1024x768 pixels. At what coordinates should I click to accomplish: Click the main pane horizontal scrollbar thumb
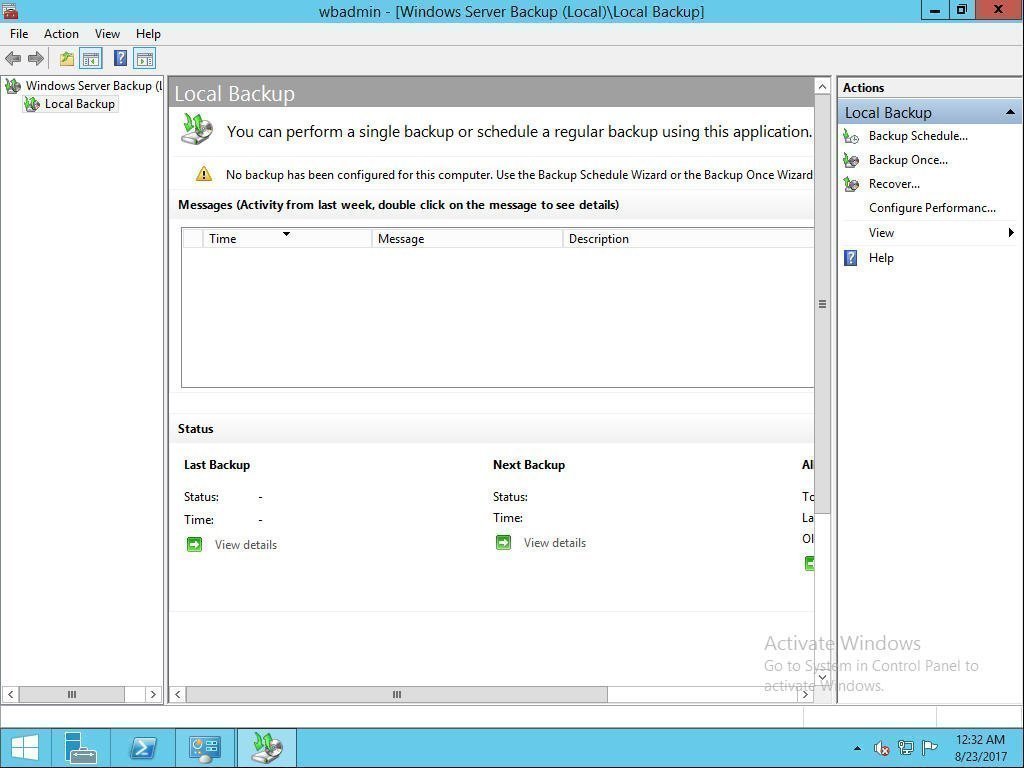click(396, 694)
